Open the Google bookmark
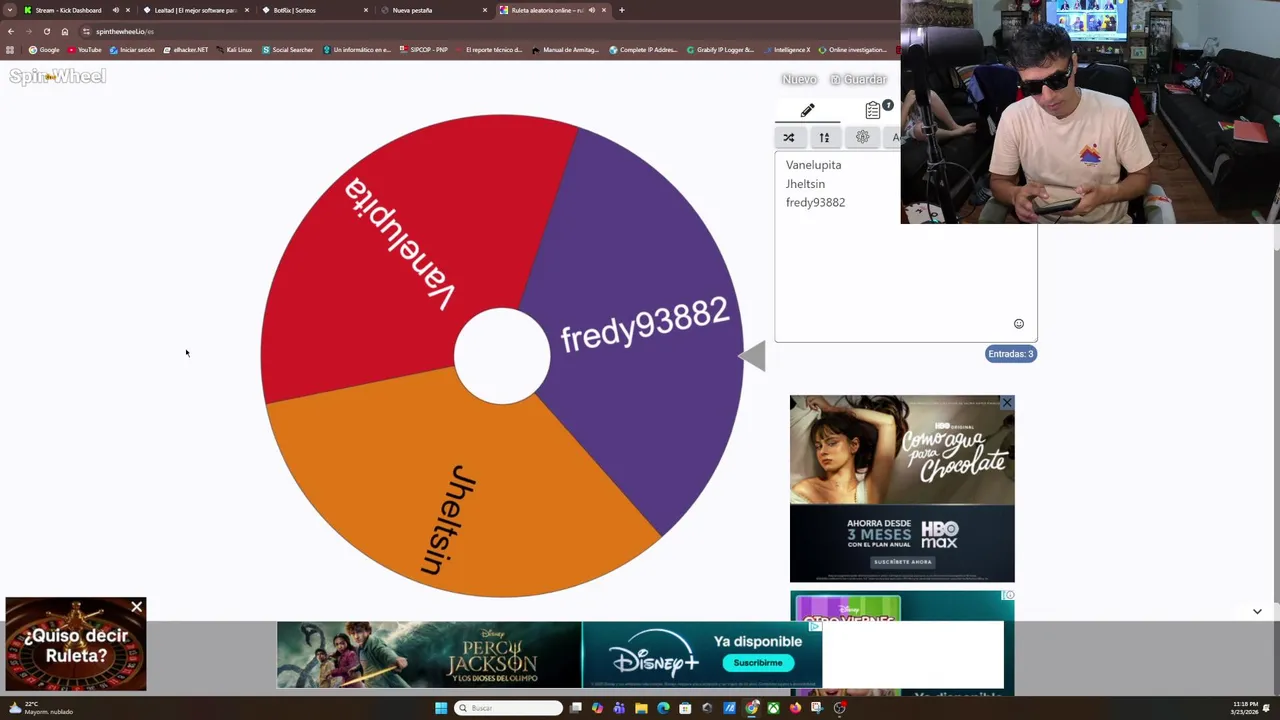1280x720 pixels. coord(44,50)
